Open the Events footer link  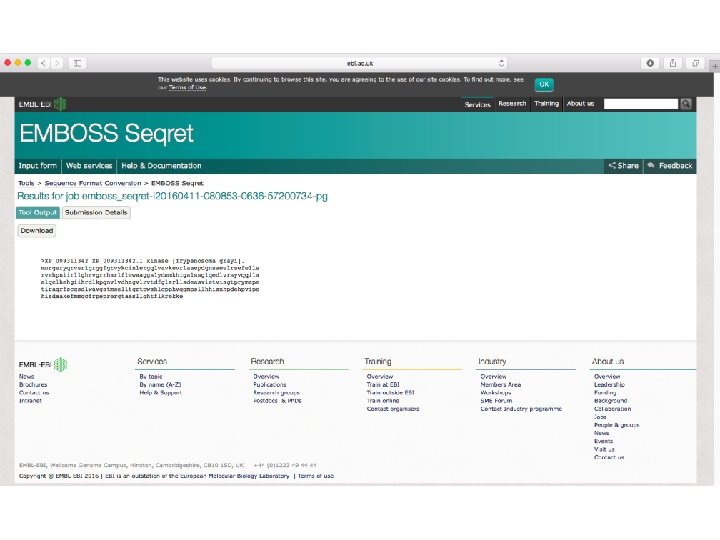(603, 441)
